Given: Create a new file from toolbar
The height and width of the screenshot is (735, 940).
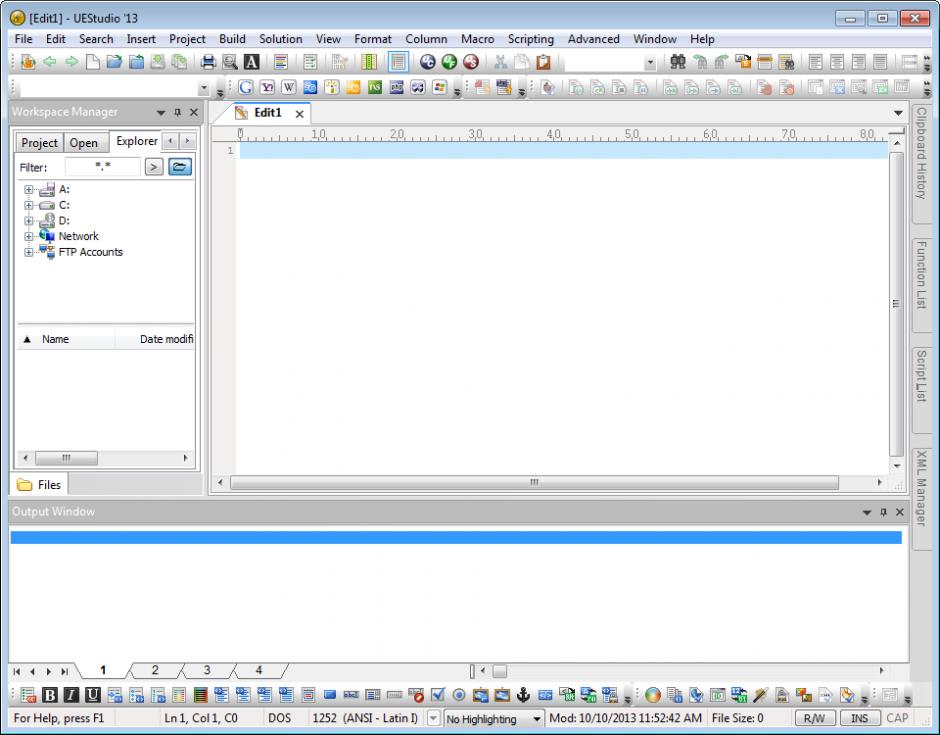Looking at the screenshot, I should (93, 62).
